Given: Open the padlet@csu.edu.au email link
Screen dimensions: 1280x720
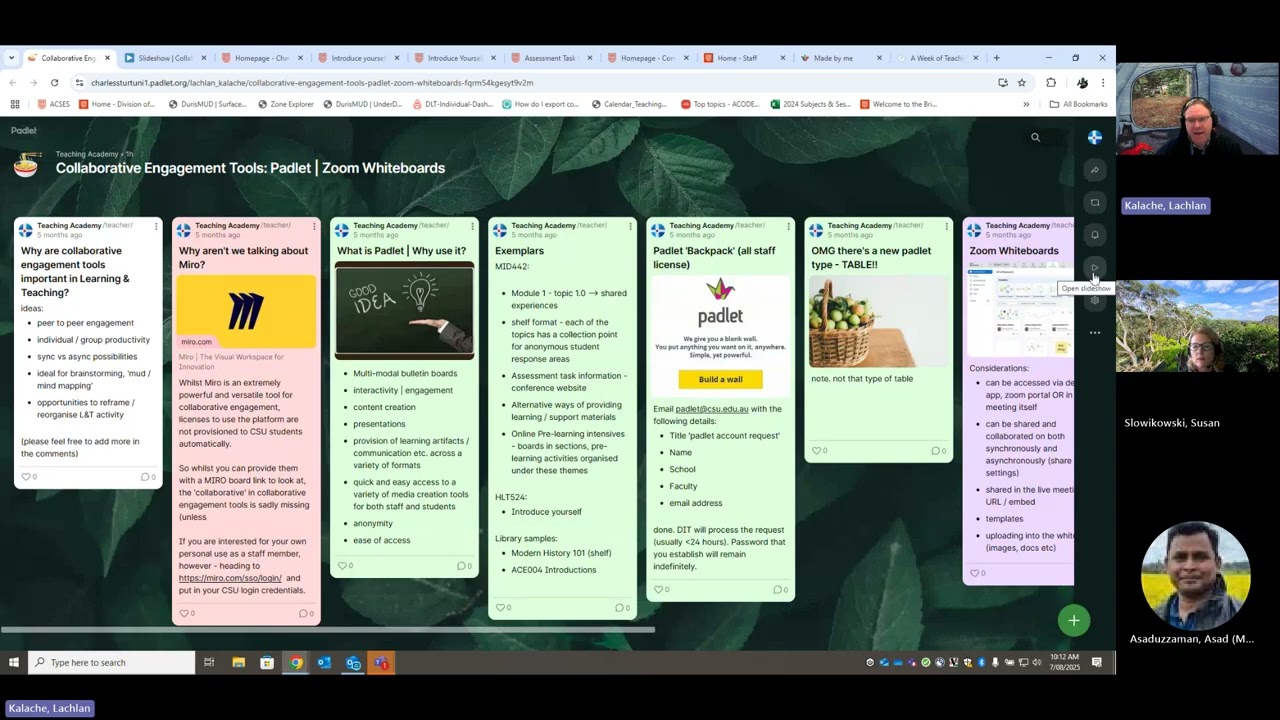Looking at the screenshot, I should (x=711, y=409).
